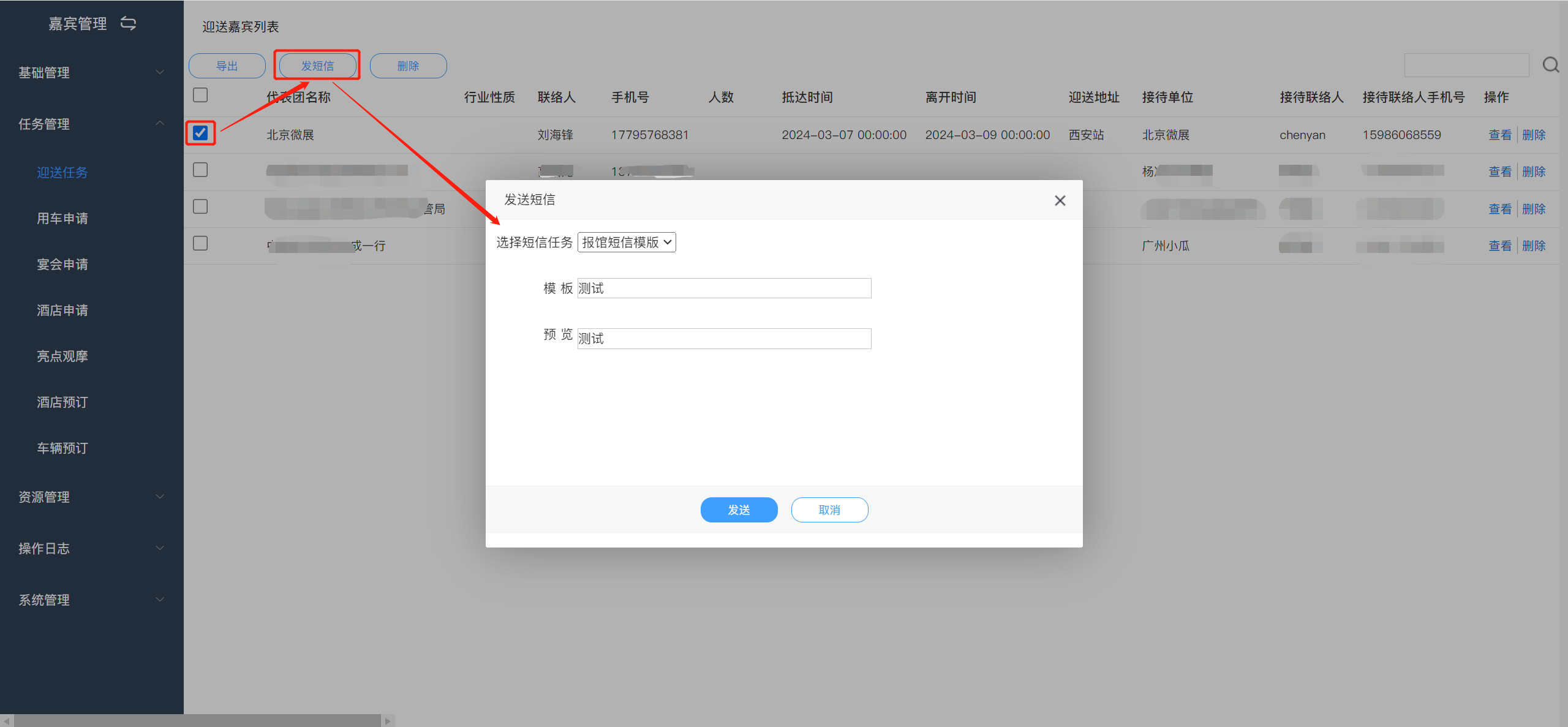Click the horizontal scrollbar left arrow

tap(6, 721)
